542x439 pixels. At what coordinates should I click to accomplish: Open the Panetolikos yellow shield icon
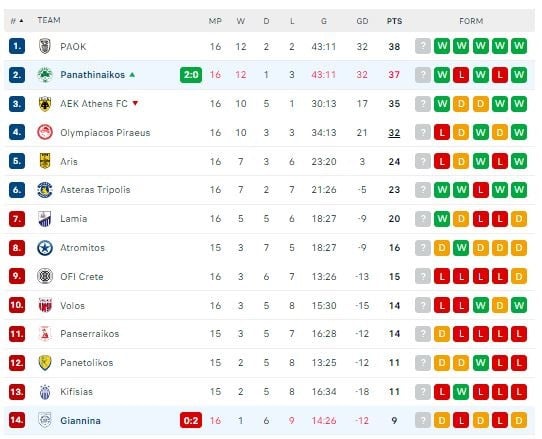pos(45,363)
